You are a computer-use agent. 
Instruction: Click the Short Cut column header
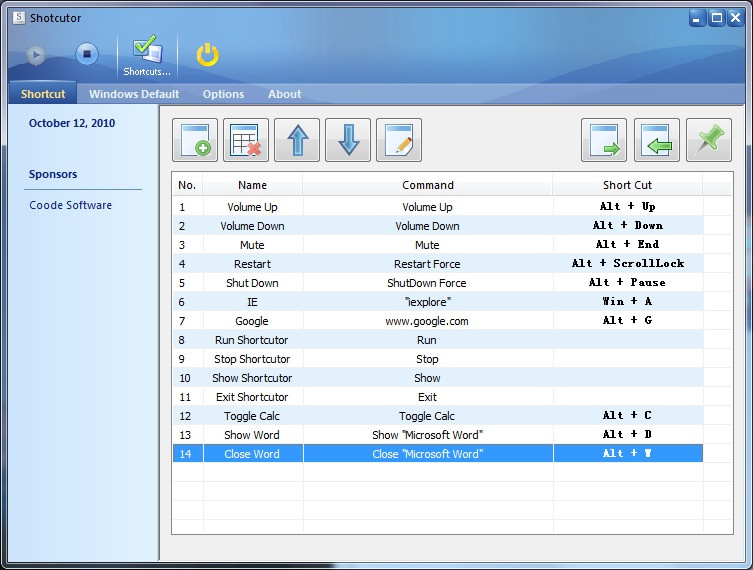tap(628, 185)
